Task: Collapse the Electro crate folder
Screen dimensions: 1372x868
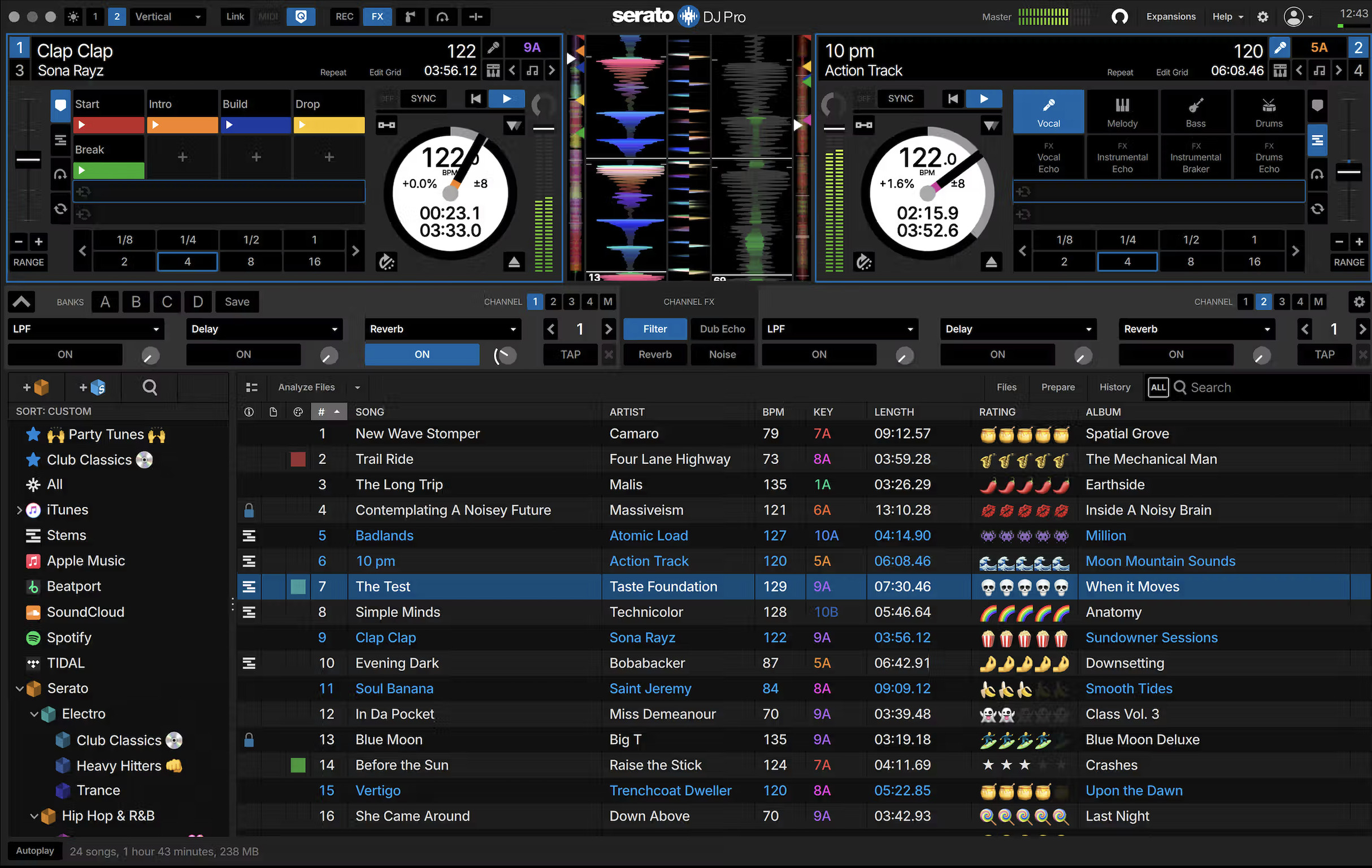Action: click(x=34, y=714)
